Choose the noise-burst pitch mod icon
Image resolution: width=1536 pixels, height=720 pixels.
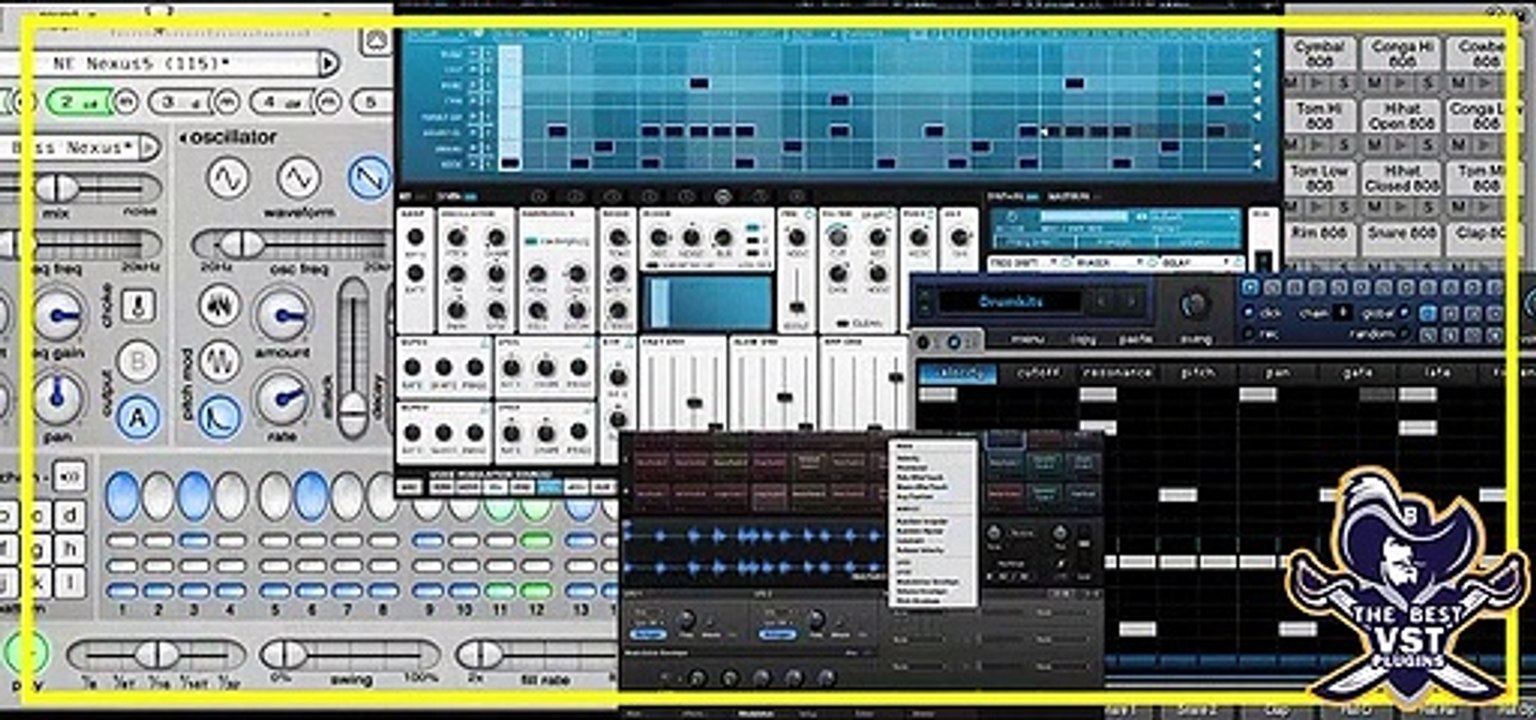[x=220, y=306]
